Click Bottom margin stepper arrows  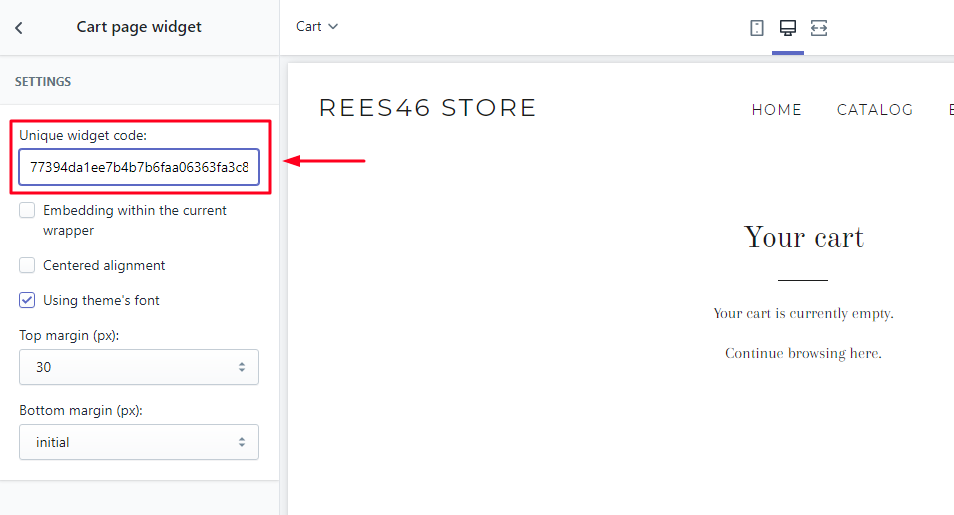(242, 442)
